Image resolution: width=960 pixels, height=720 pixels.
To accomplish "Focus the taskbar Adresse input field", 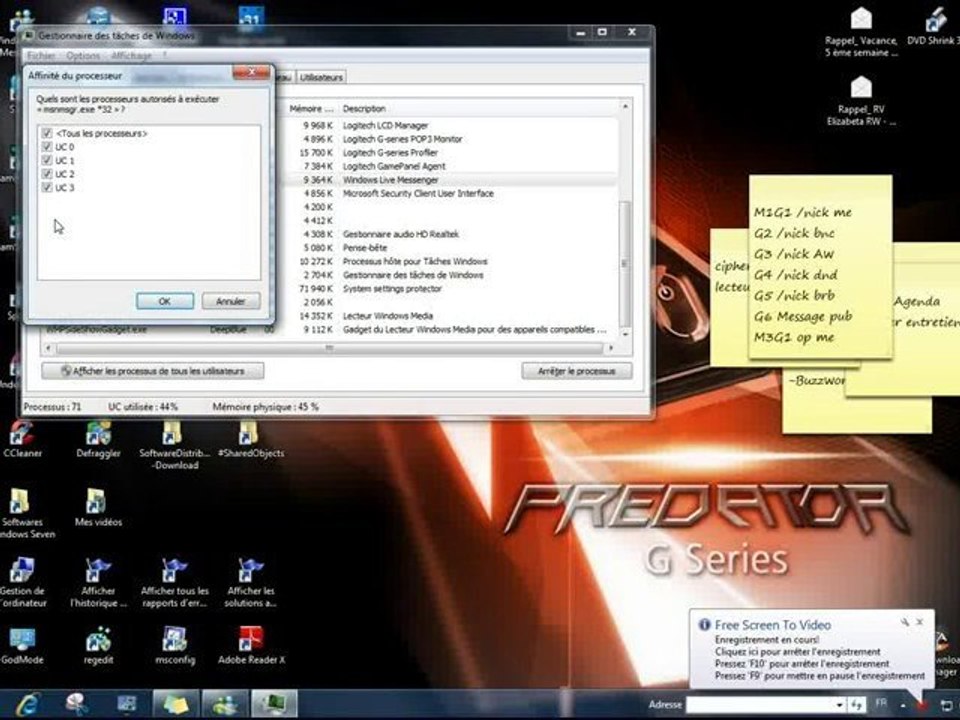I will (759, 705).
